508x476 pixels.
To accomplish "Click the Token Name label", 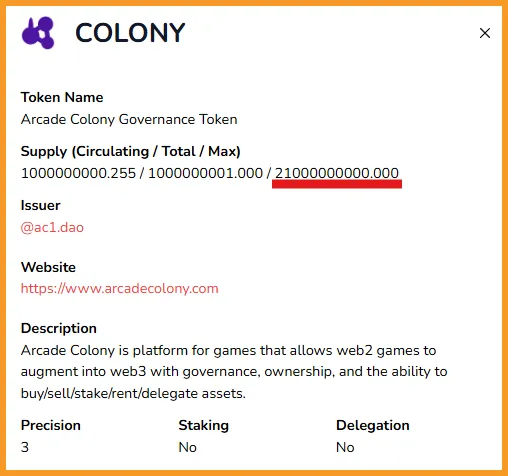I will 62,97.
